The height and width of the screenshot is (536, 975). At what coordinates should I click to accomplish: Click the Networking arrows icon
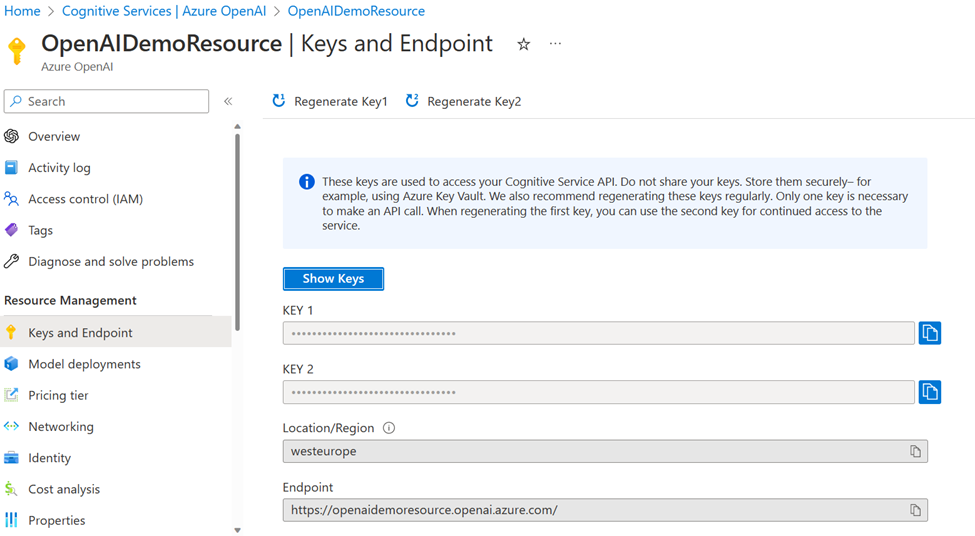11,426
